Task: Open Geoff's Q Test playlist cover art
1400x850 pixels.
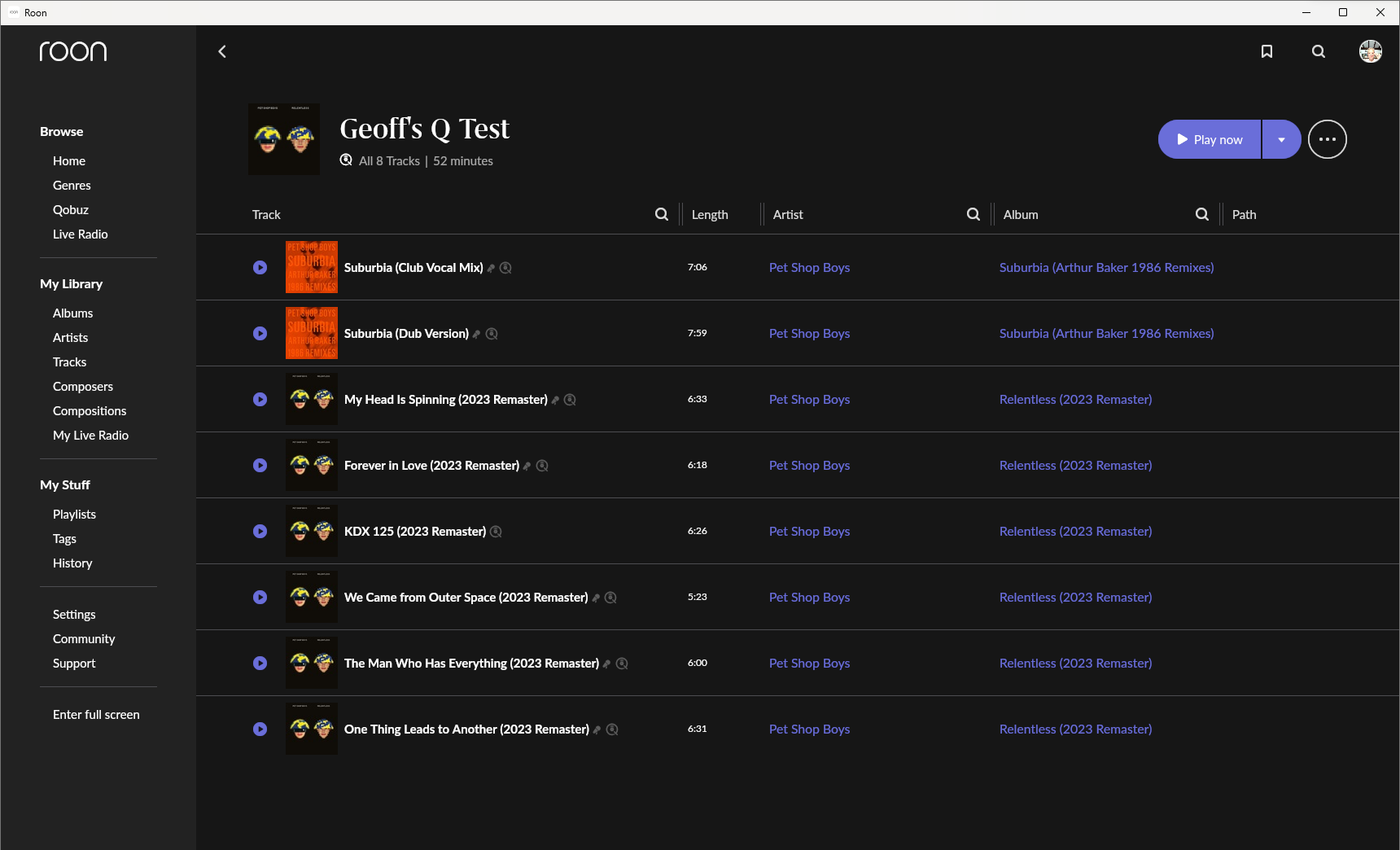Action: 284,139
